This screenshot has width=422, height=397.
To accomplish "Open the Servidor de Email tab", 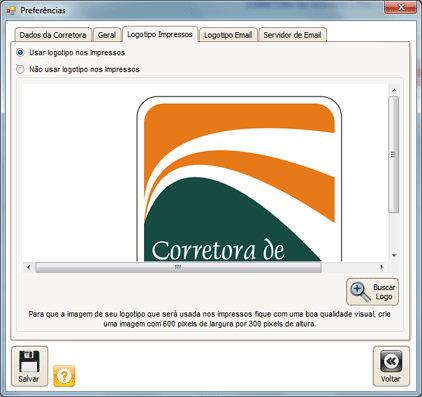I will (x=292, y=35).
